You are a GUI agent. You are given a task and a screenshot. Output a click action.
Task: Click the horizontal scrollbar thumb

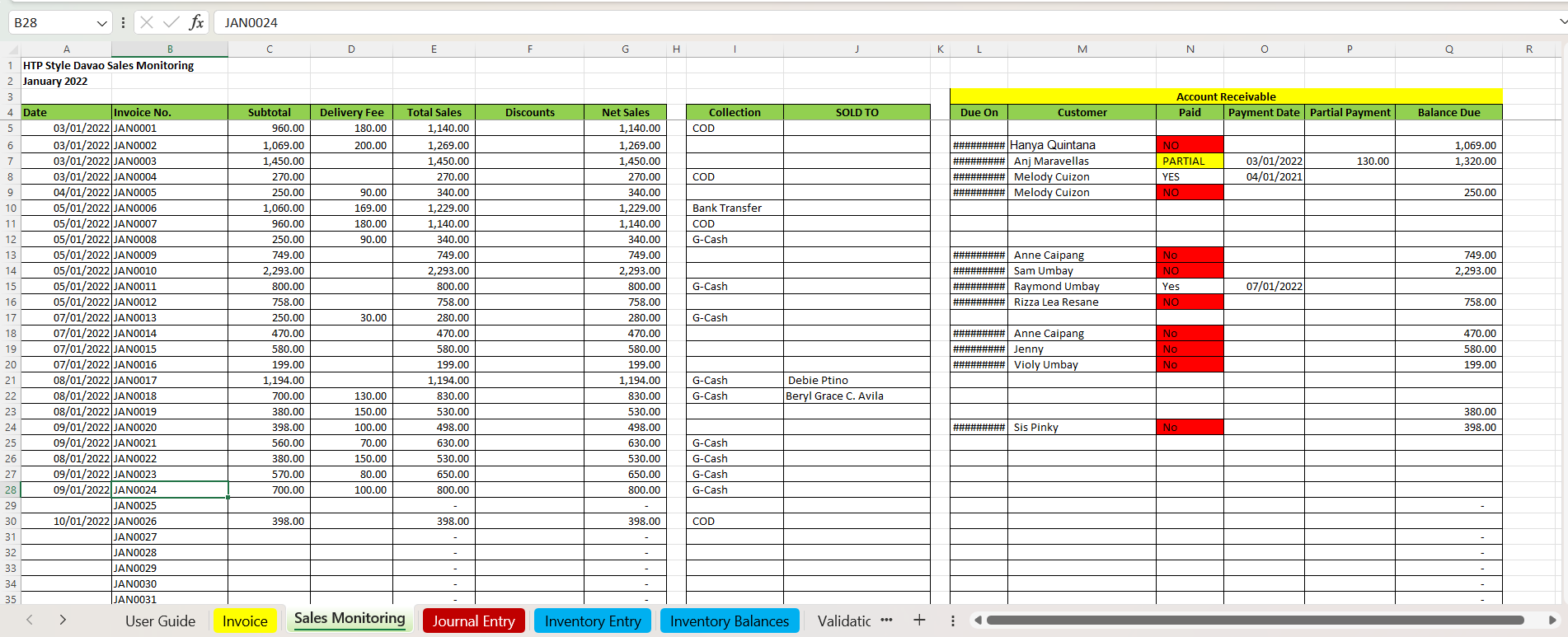tap(1255, 620)
